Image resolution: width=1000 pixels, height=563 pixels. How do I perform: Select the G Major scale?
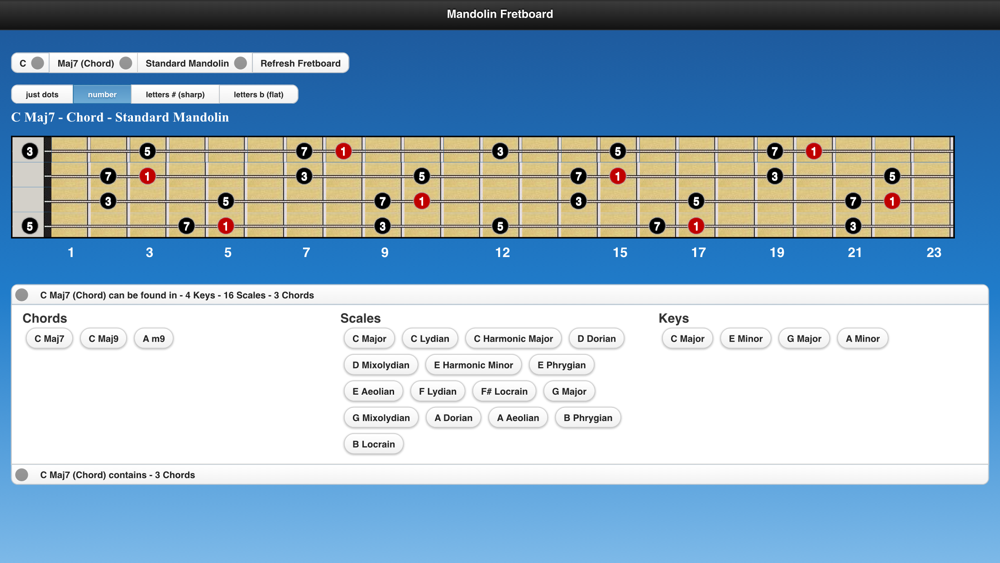click(569, 391)
